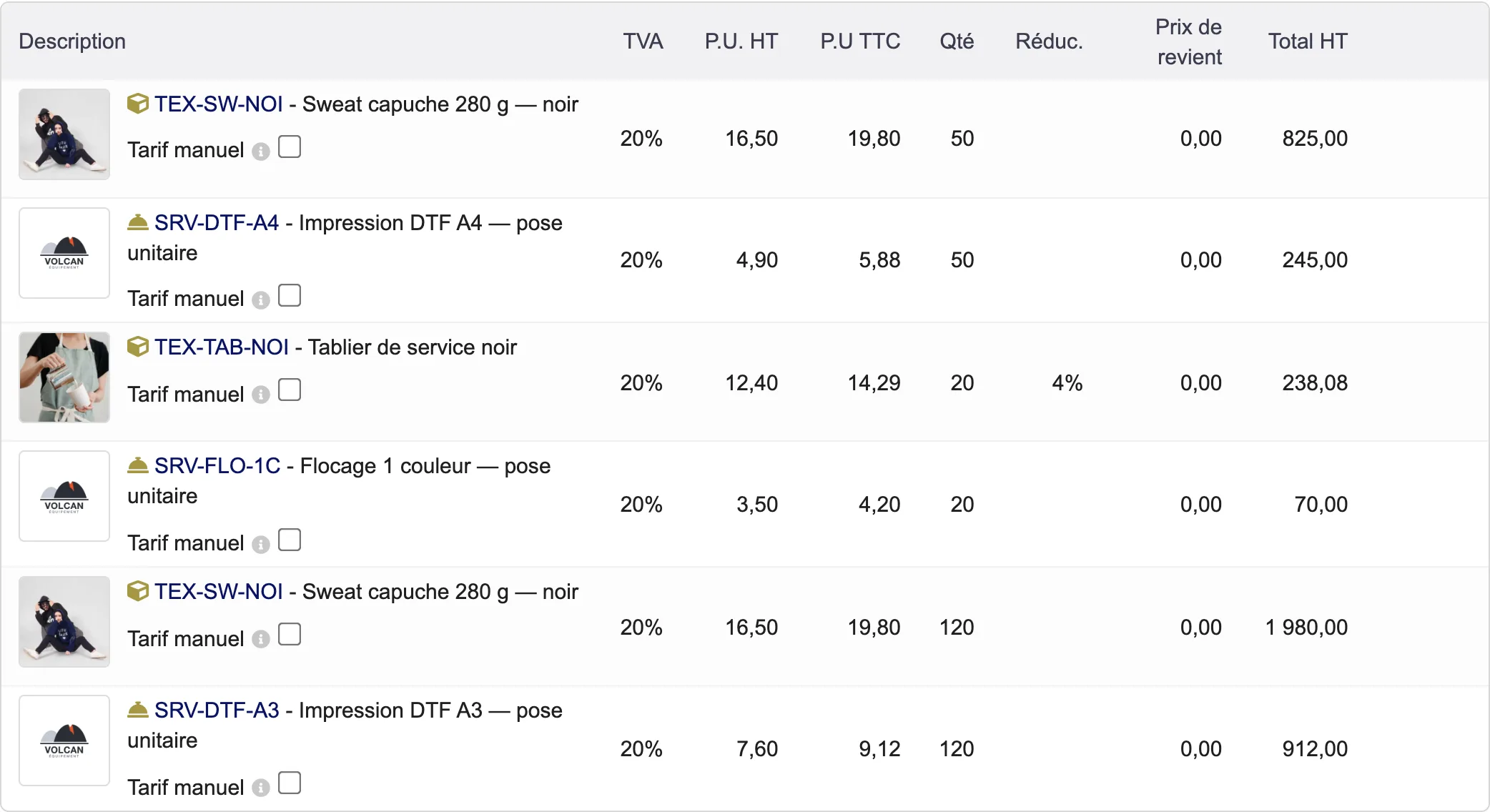Click the Tarif manuel info icon on the SRV-FLO-1C row

261,544
